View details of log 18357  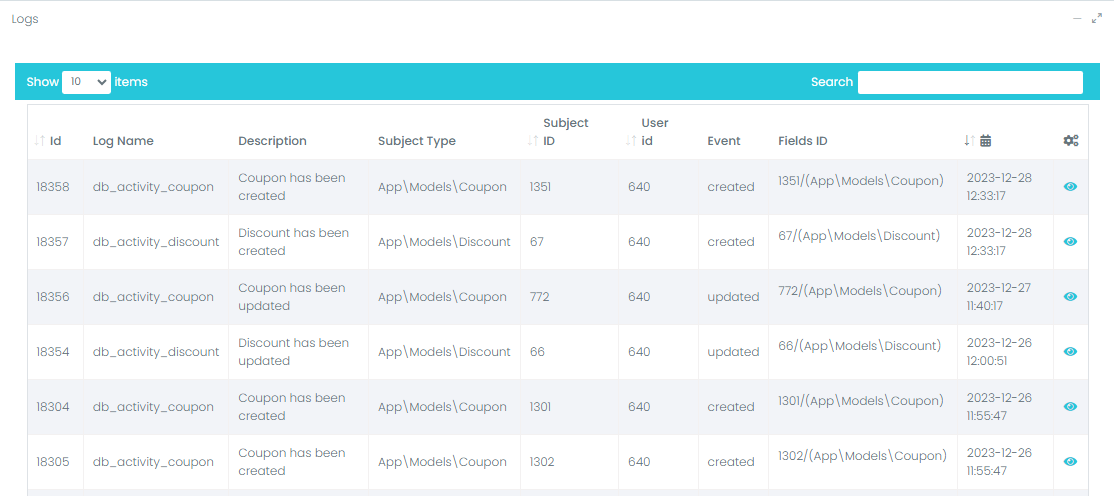[x=1070, y=242]
